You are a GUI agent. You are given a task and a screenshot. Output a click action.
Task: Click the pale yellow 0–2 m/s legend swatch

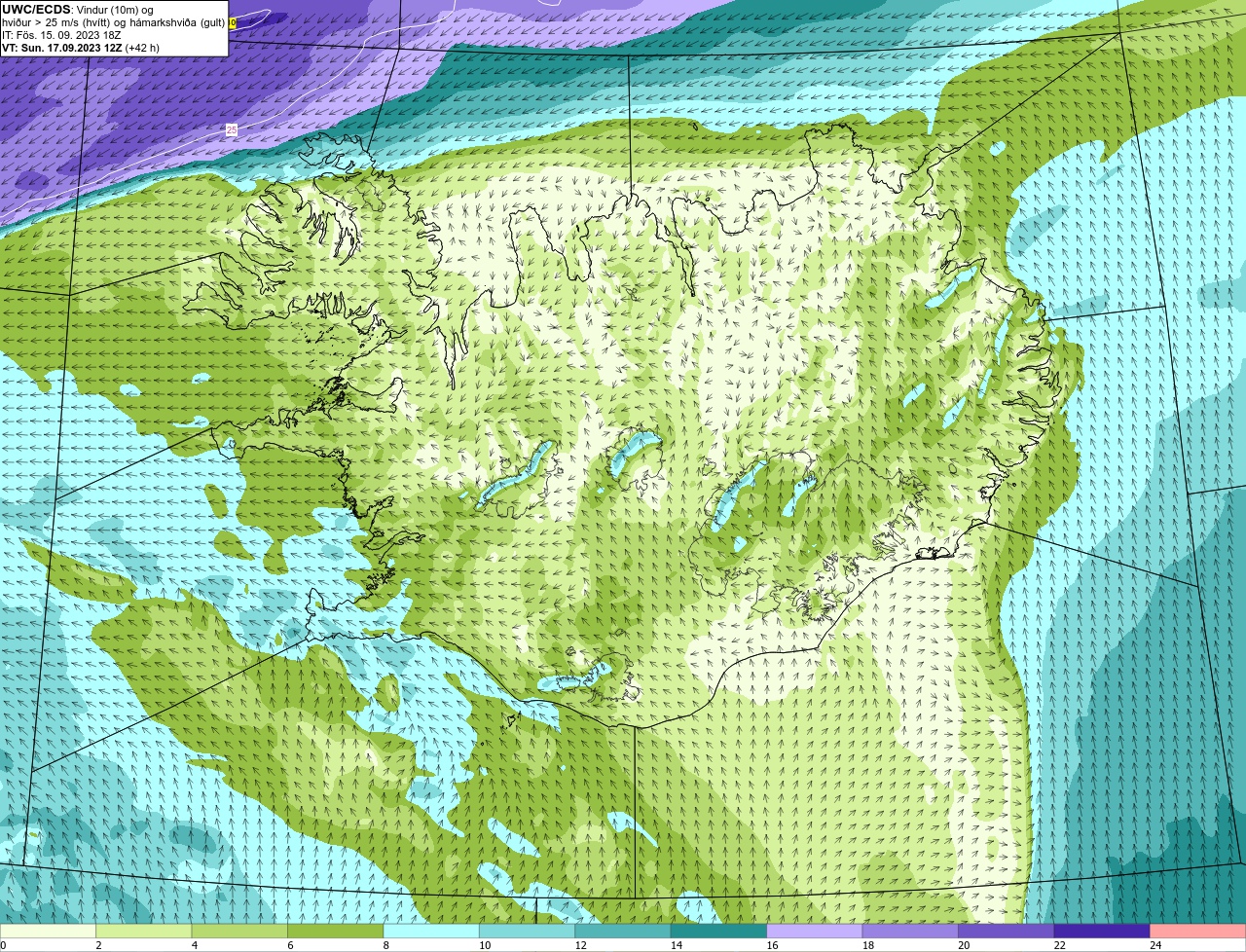[48, 931]
